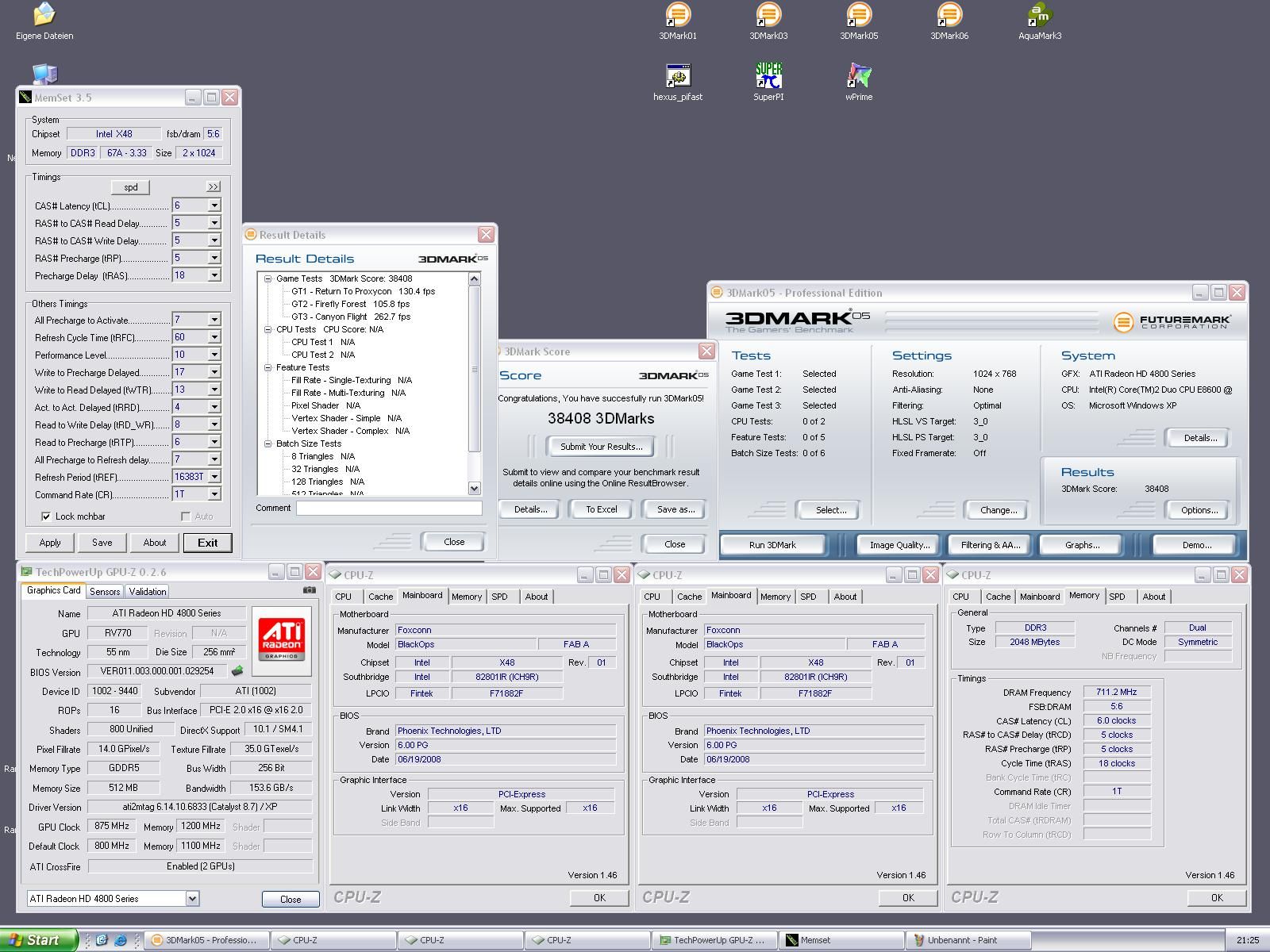
Task: Toggle the Auto checkbox in MemSet
Action: tap(186, 516)
